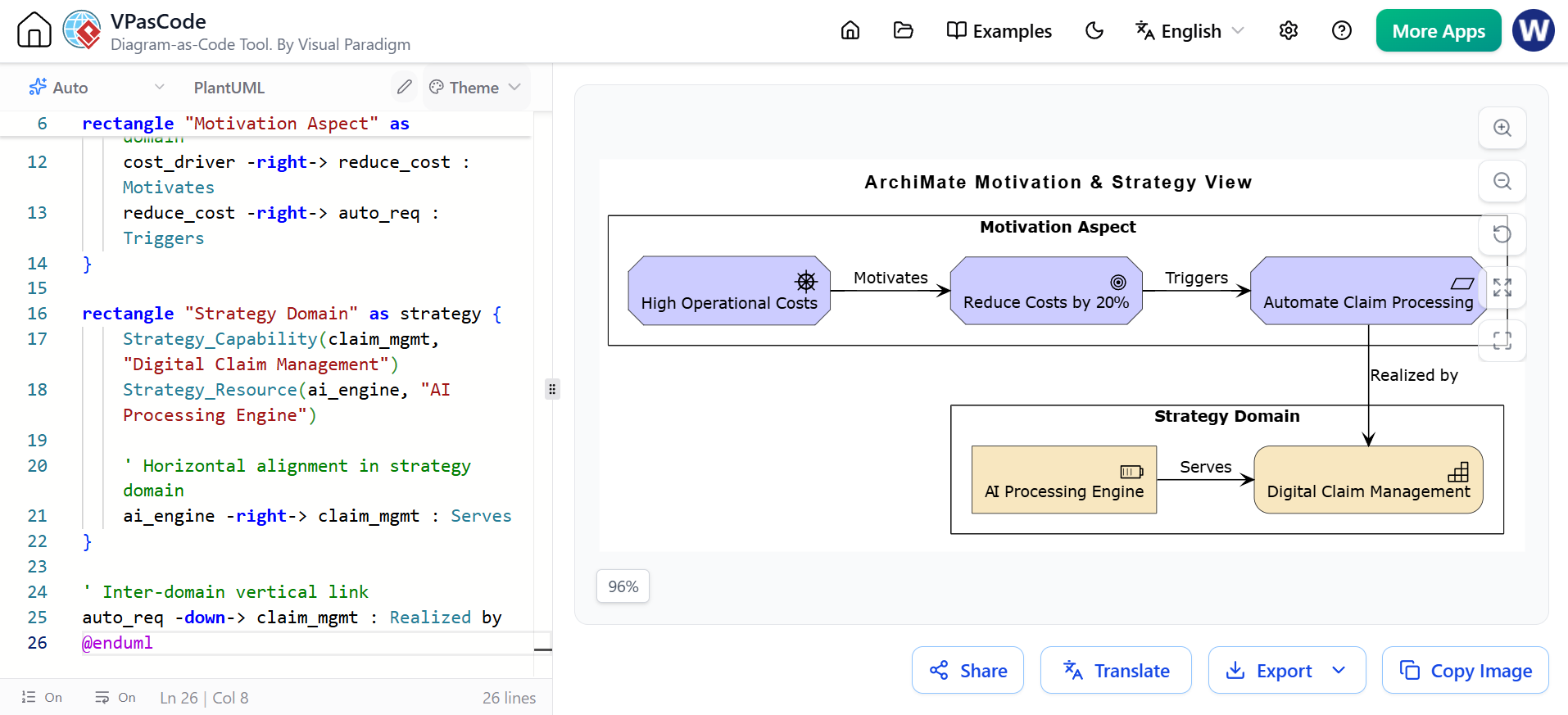Click line number 16 in editor
The width and height of the screenshot is (1568, 715).
(38, 314)
